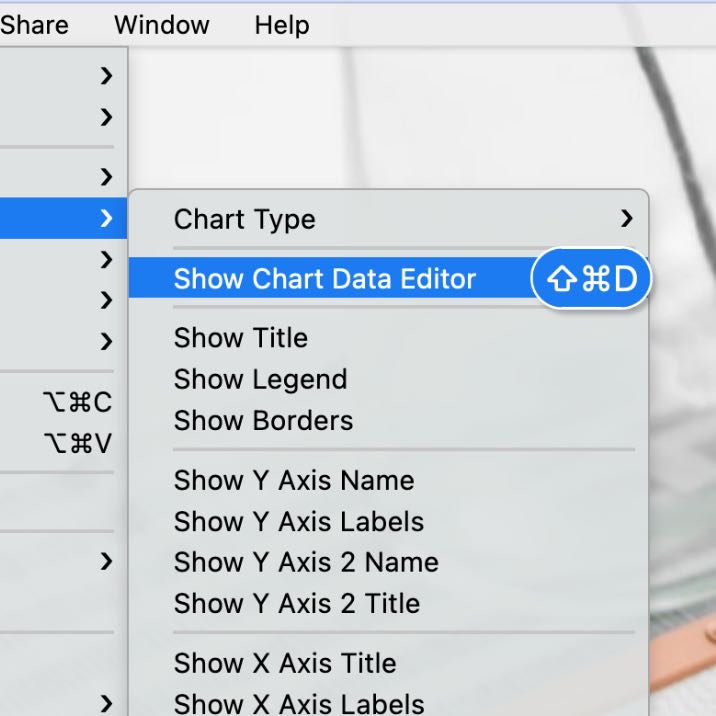Viewport: 716px width, 716px height.
Task: Select Show Y Axis 2 Name
Action: [306, 562]
